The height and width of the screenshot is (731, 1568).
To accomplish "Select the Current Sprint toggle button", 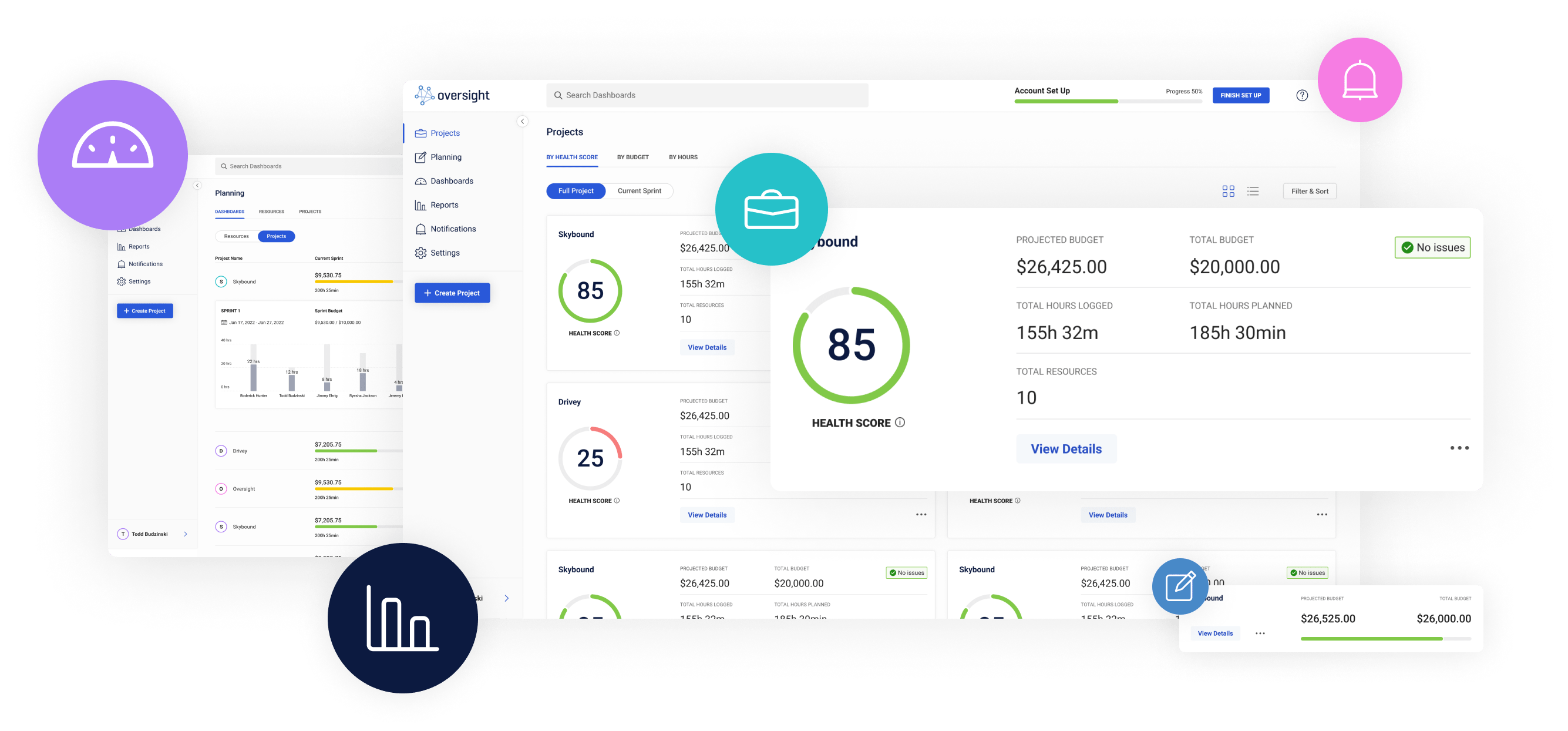I will [x=637, y=191].
